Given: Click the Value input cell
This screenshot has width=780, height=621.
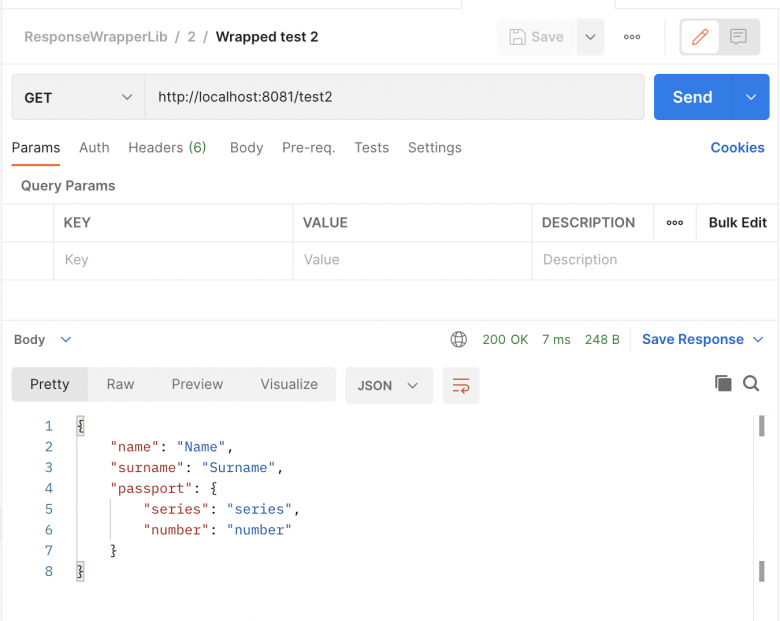Looking at the screenshot, I should tap(412, 260).
